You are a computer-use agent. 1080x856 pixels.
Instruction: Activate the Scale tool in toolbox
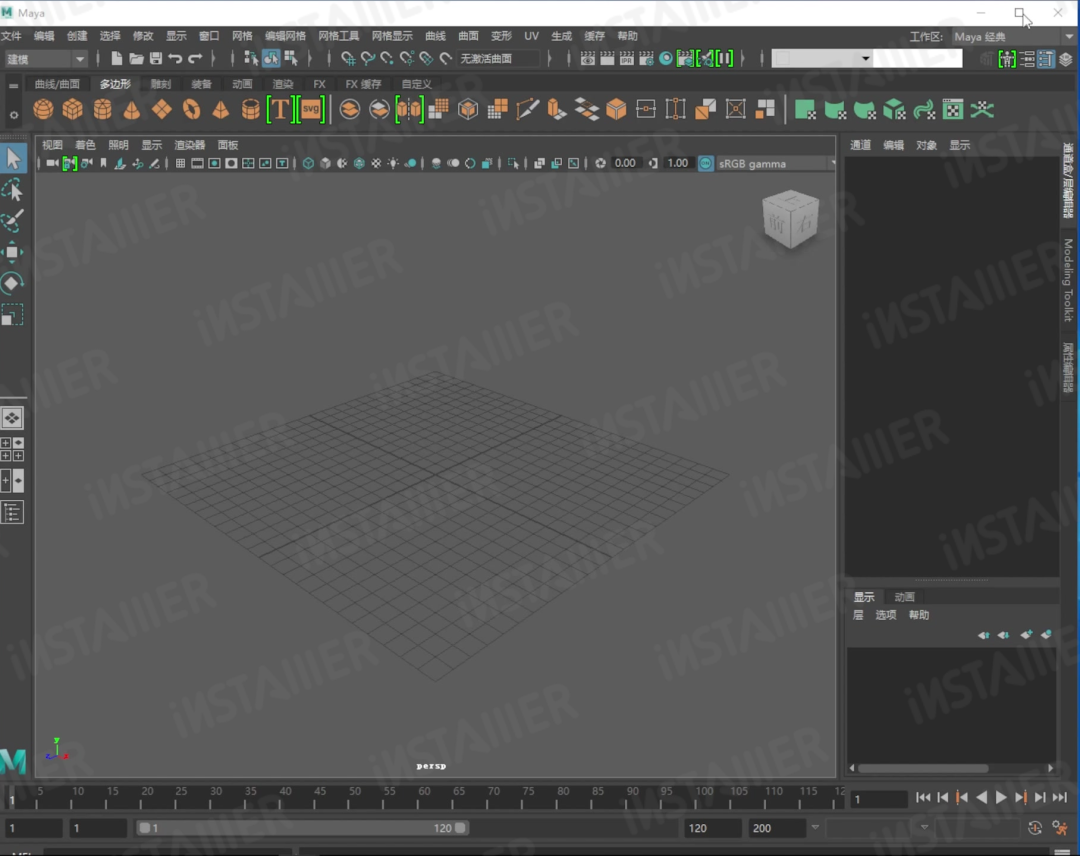click(x=12, y=315)
